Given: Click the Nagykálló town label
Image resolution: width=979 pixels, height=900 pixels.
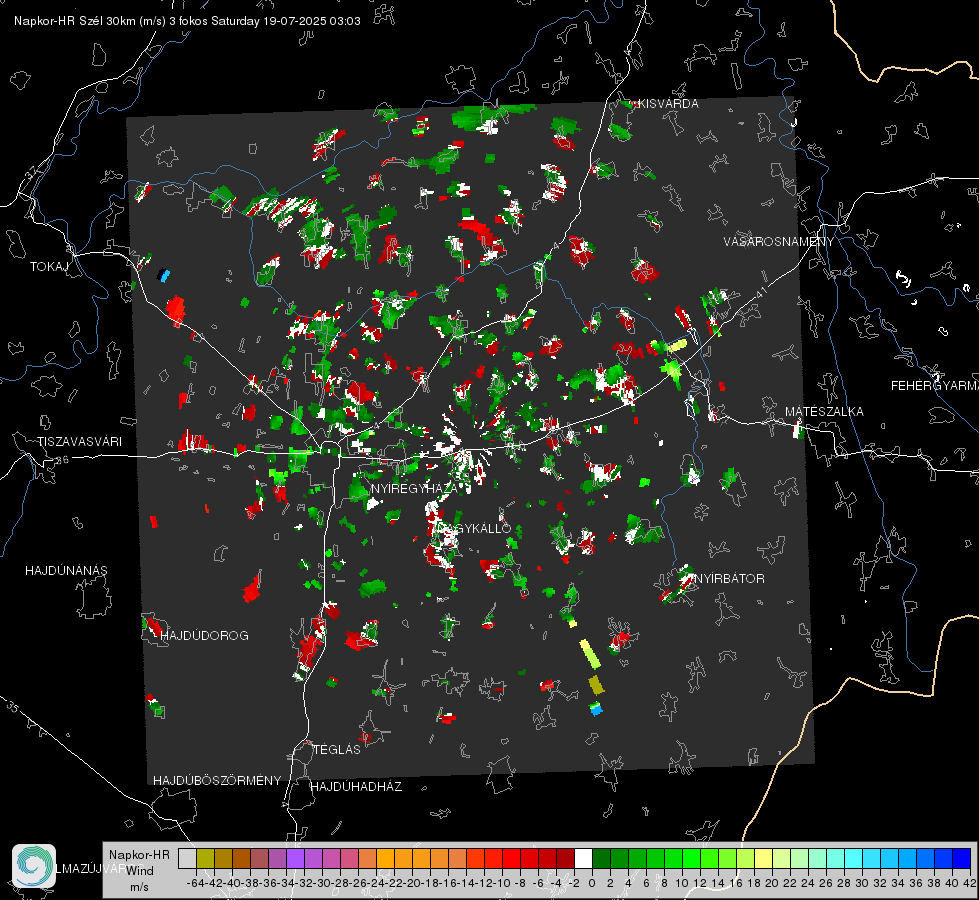Looking at the screenshot, I should point(474,528).
